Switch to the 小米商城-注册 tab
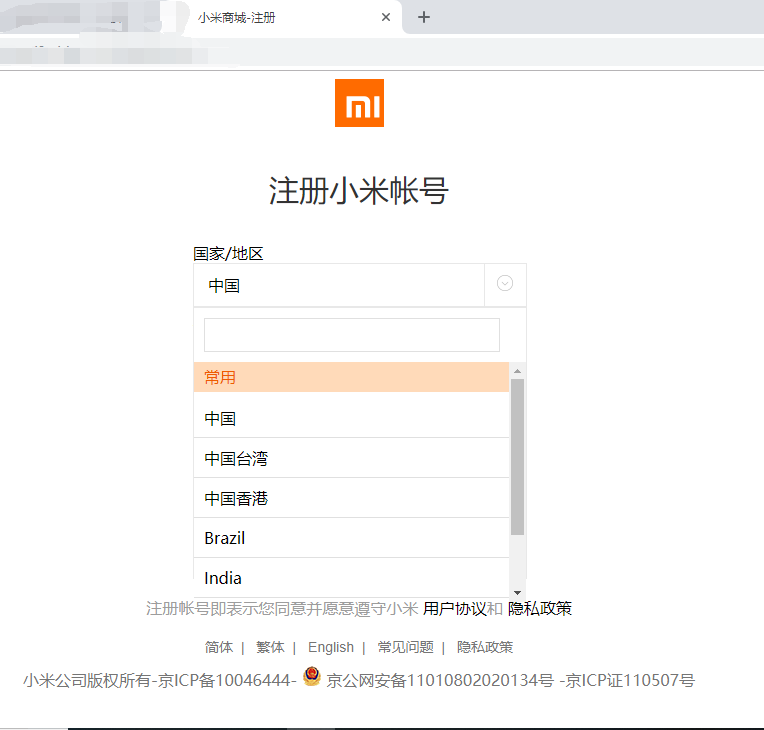The width and height of the screenshot is (764, 730). [292, 18]
